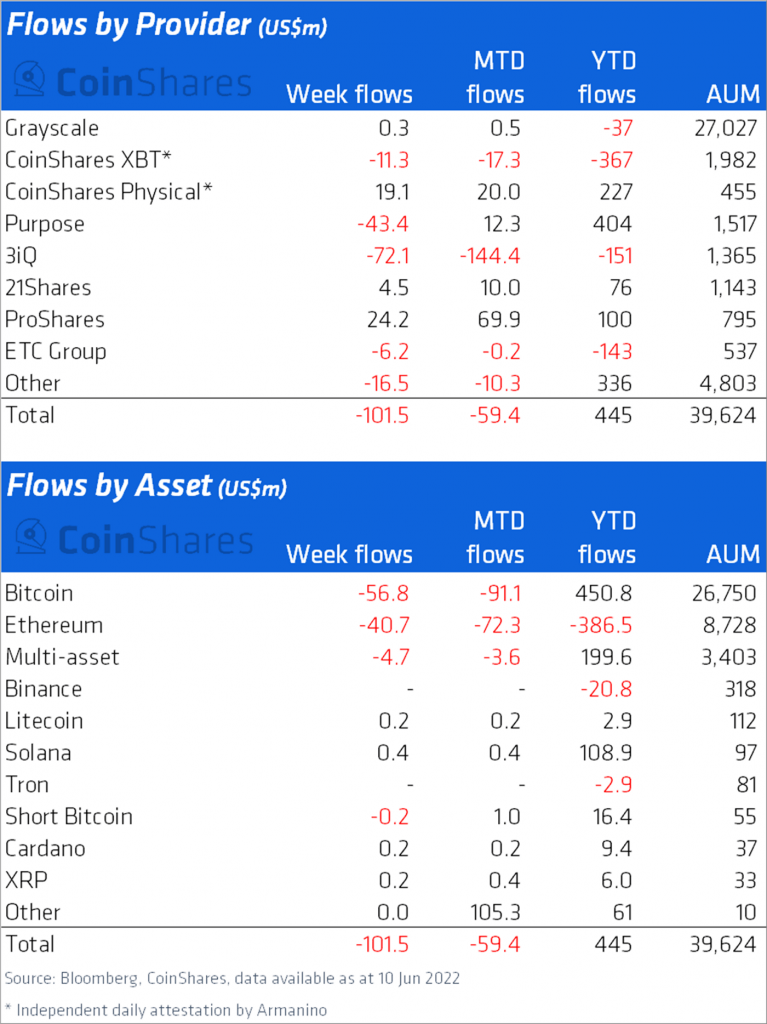
Task: Click the ProShares row label
Action: coord(55,320)
